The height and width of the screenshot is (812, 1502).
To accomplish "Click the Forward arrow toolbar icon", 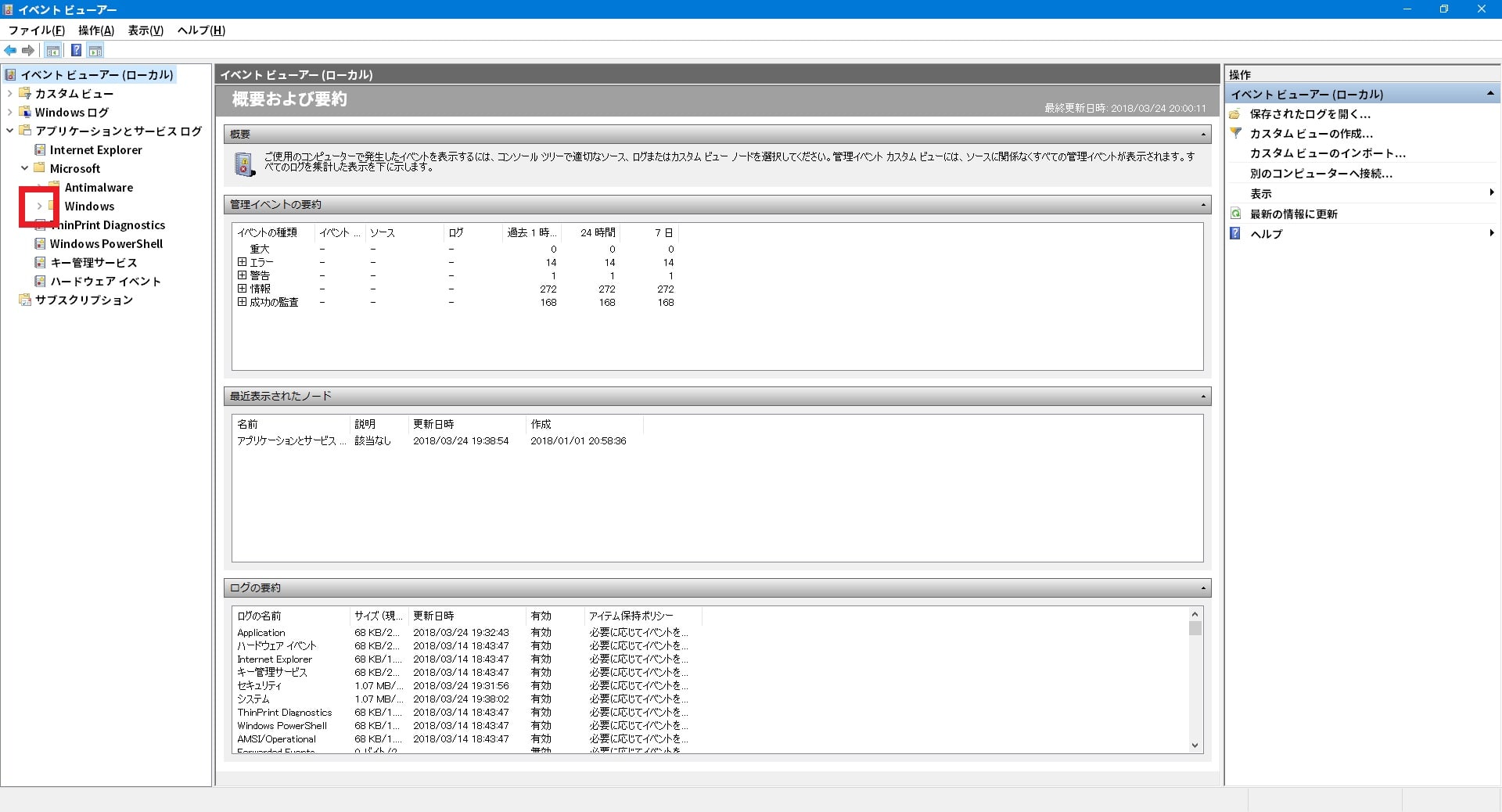I will (28, 51).
